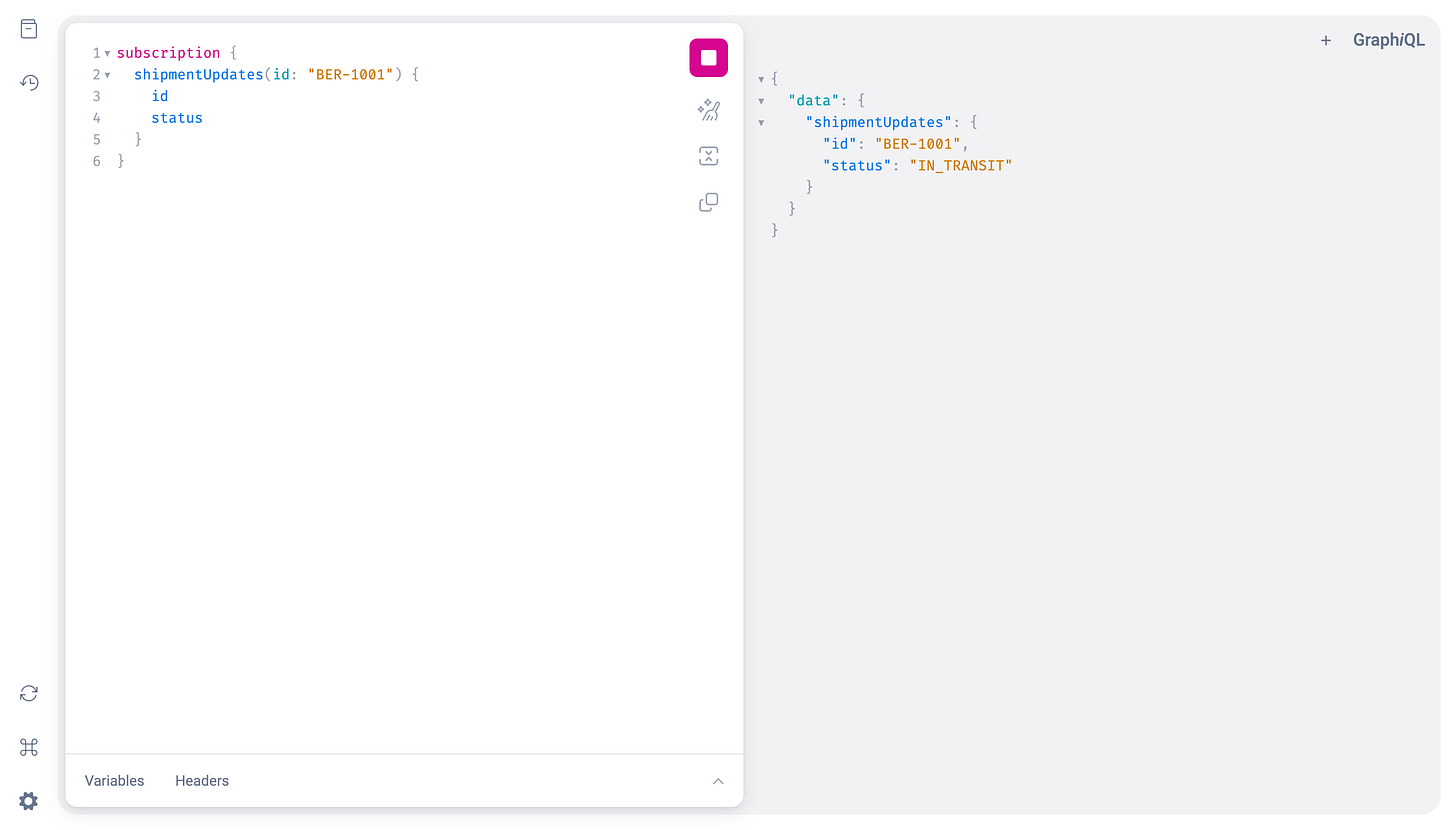Click the "IN_TRANSIT" value in response
Screen dimensions: 1456x830
coord(961,166)
